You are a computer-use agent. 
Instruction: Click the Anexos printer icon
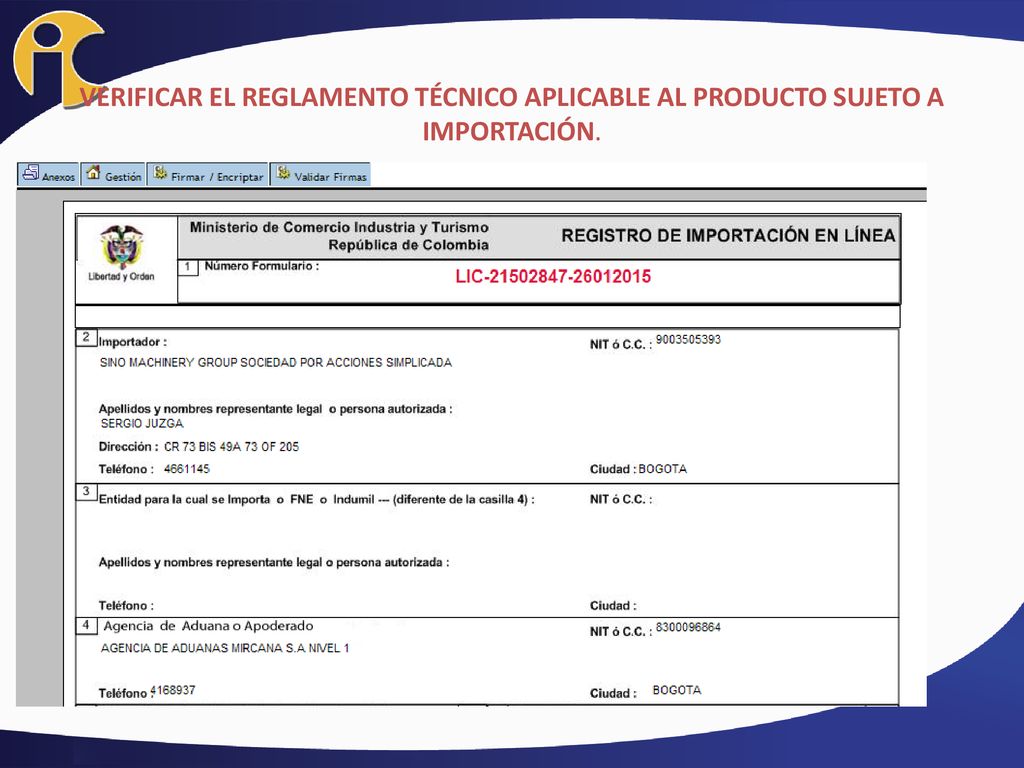(x=30, y=173)
